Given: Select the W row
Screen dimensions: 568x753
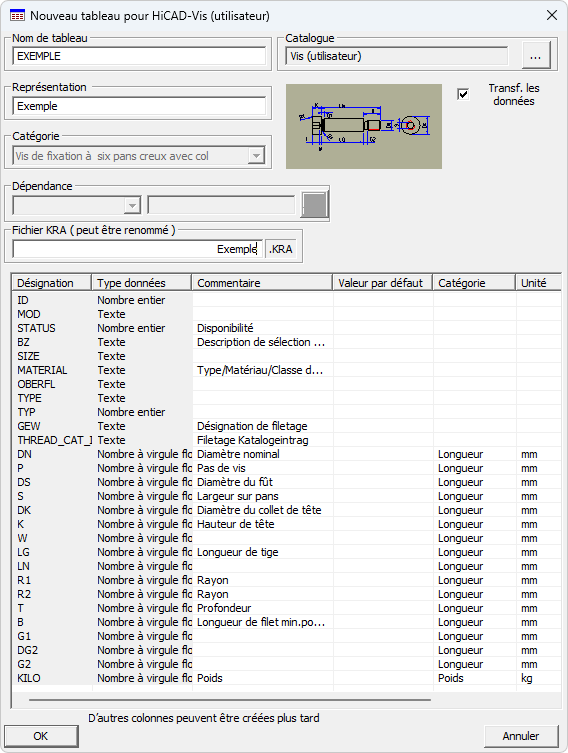Looking at the screenshot, I should coord(287,538).
